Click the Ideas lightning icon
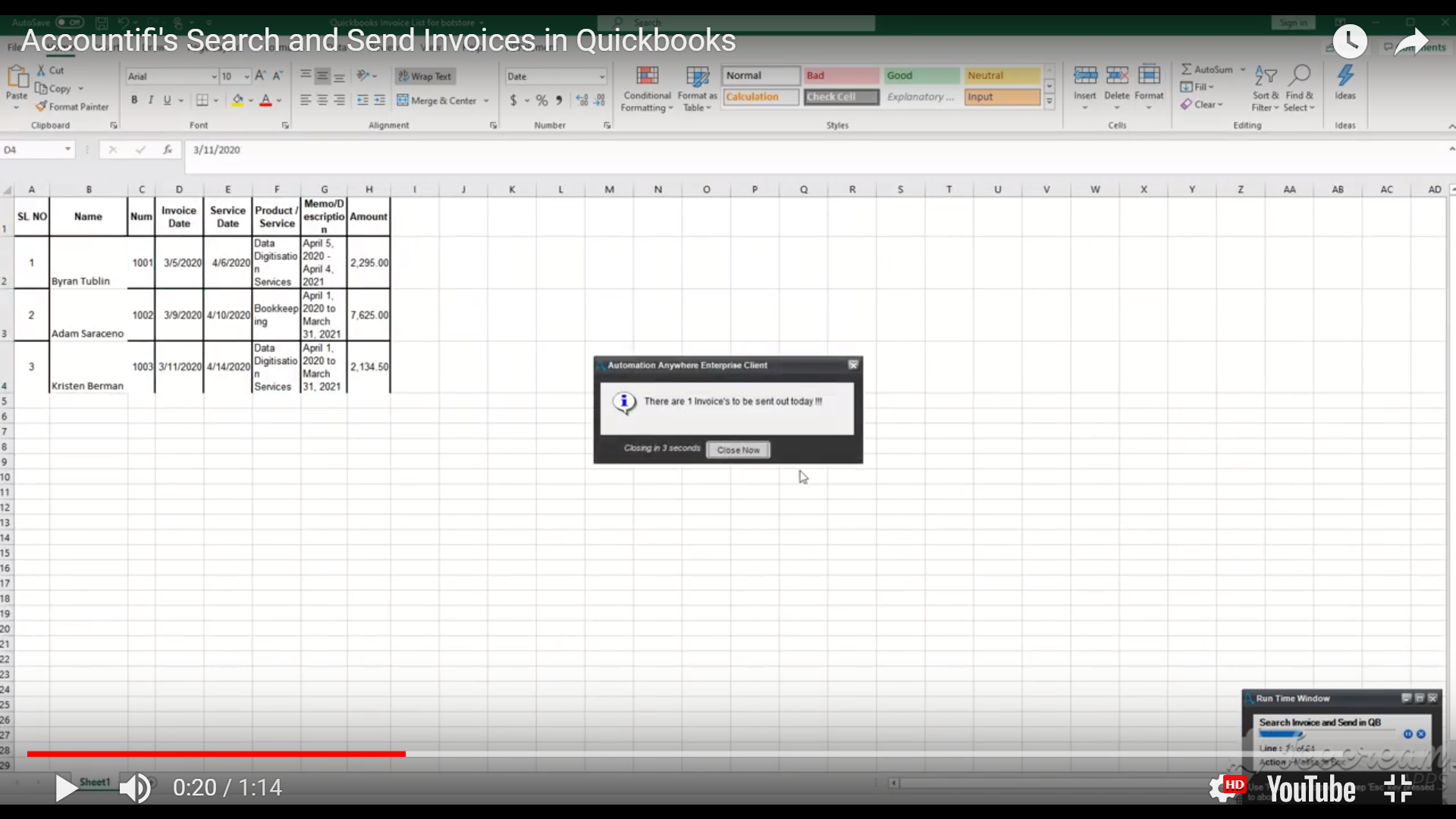 [x=1345, y=76]
